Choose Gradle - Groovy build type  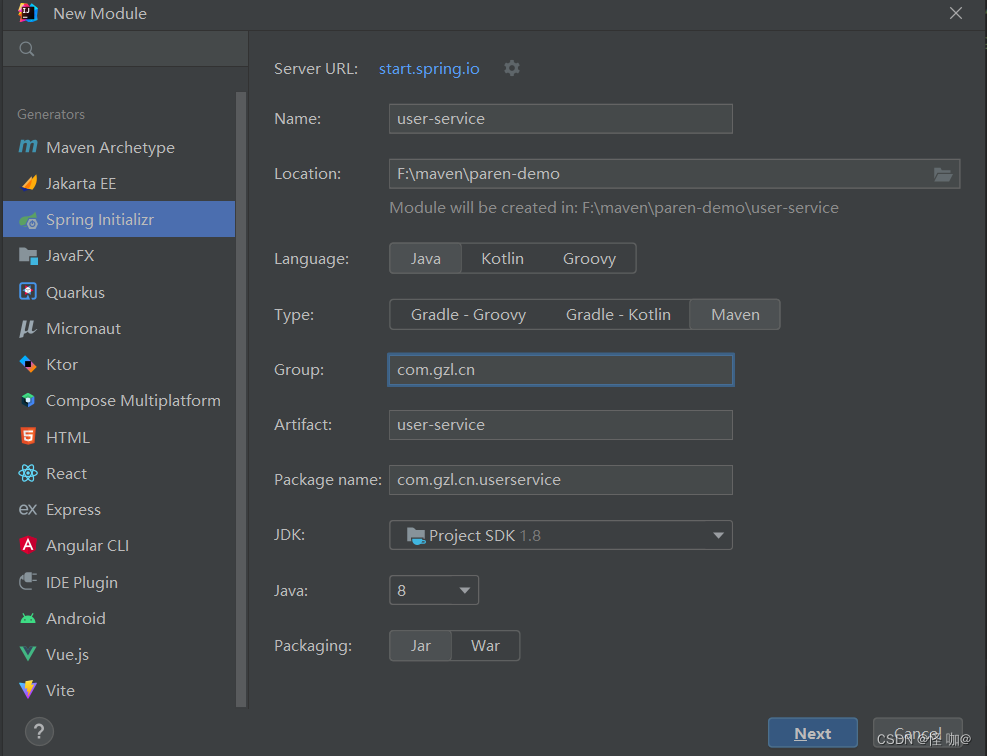[468, 315]
